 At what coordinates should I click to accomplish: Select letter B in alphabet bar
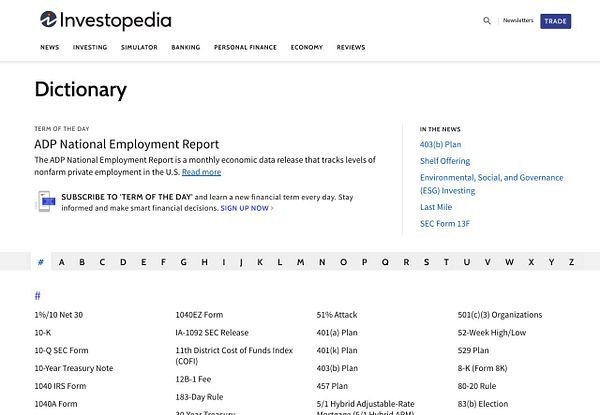click(x=82, y=262)
